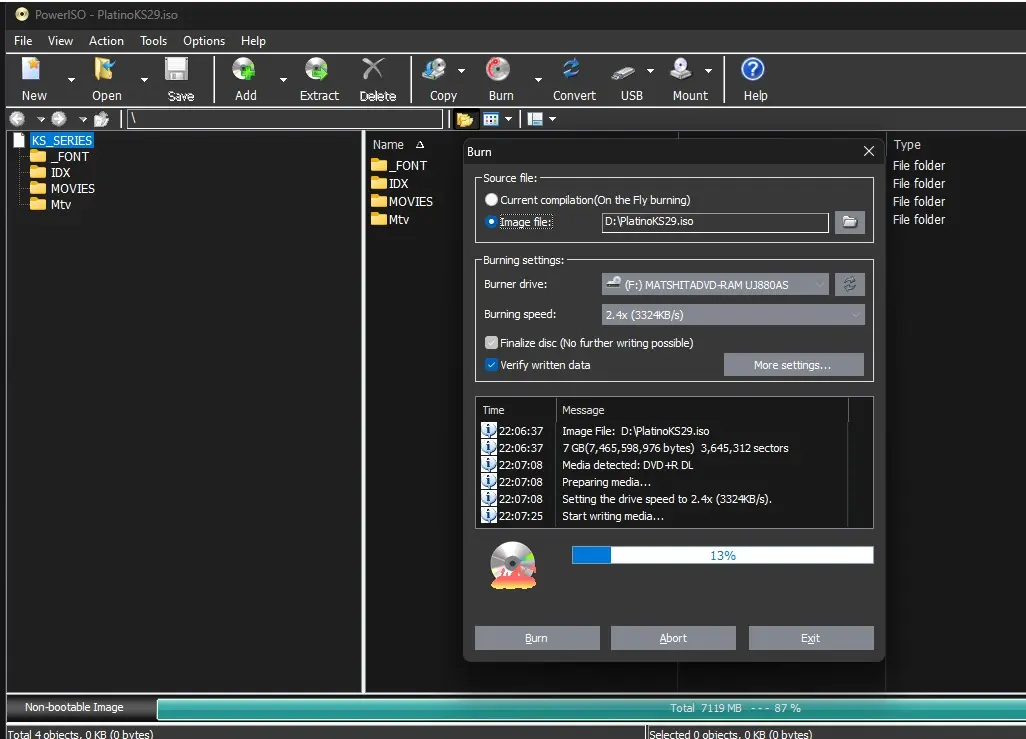Click the Copy disc toolbar icon
Image resolution: width=1026 pixels, height=739 pixels.
434,69
